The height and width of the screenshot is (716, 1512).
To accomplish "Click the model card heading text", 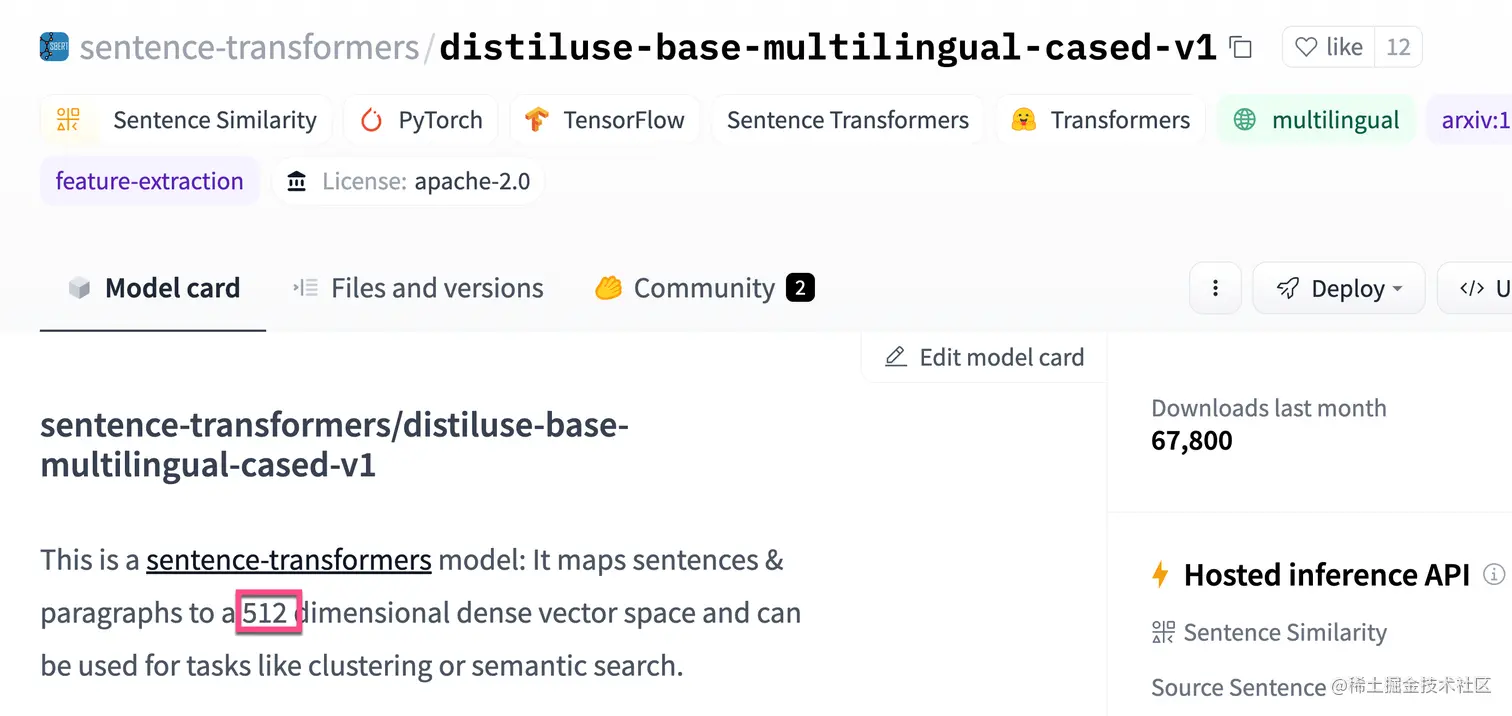I will [x=335, y=444].
